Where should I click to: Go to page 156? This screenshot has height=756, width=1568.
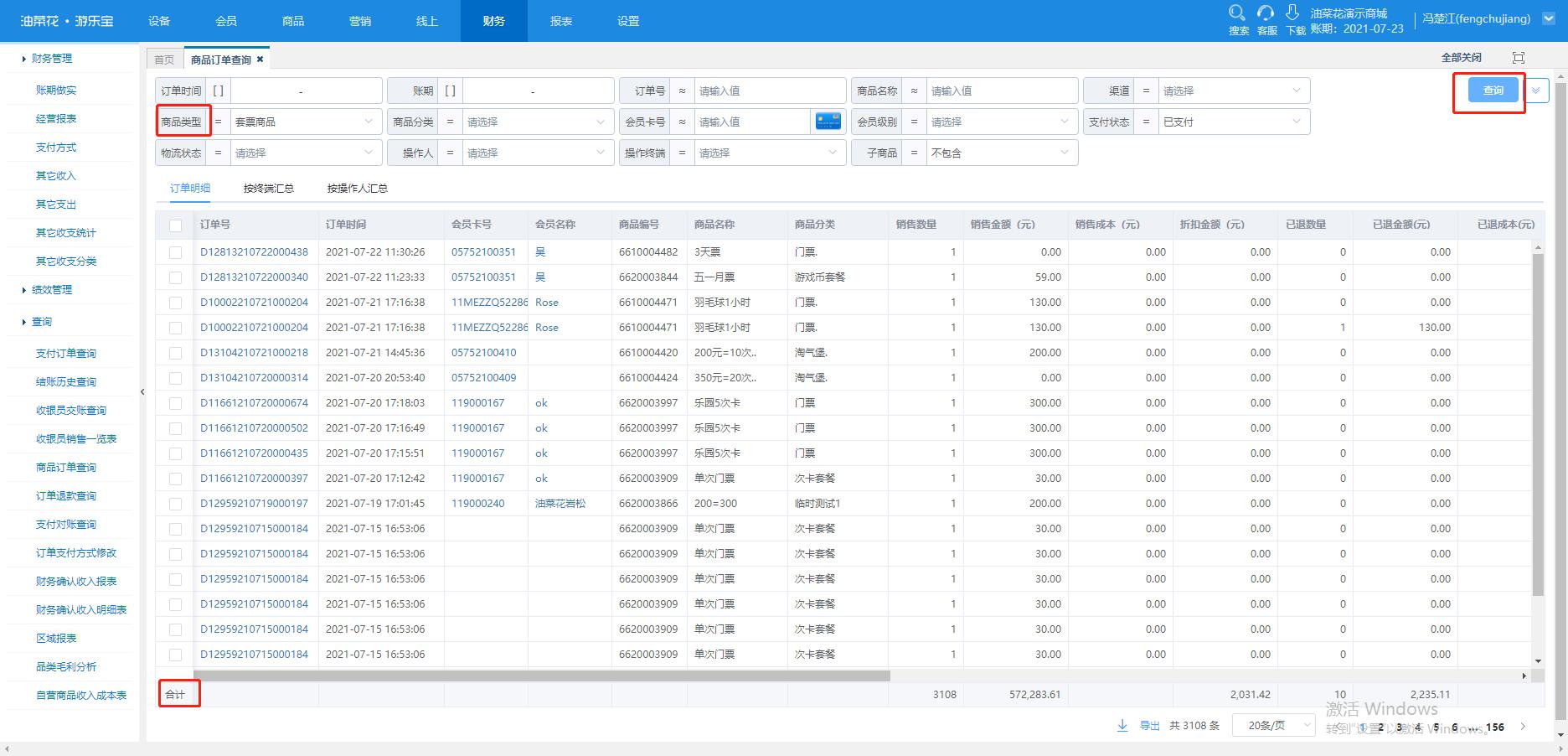pyautogui.click(x=1495, y=728)
